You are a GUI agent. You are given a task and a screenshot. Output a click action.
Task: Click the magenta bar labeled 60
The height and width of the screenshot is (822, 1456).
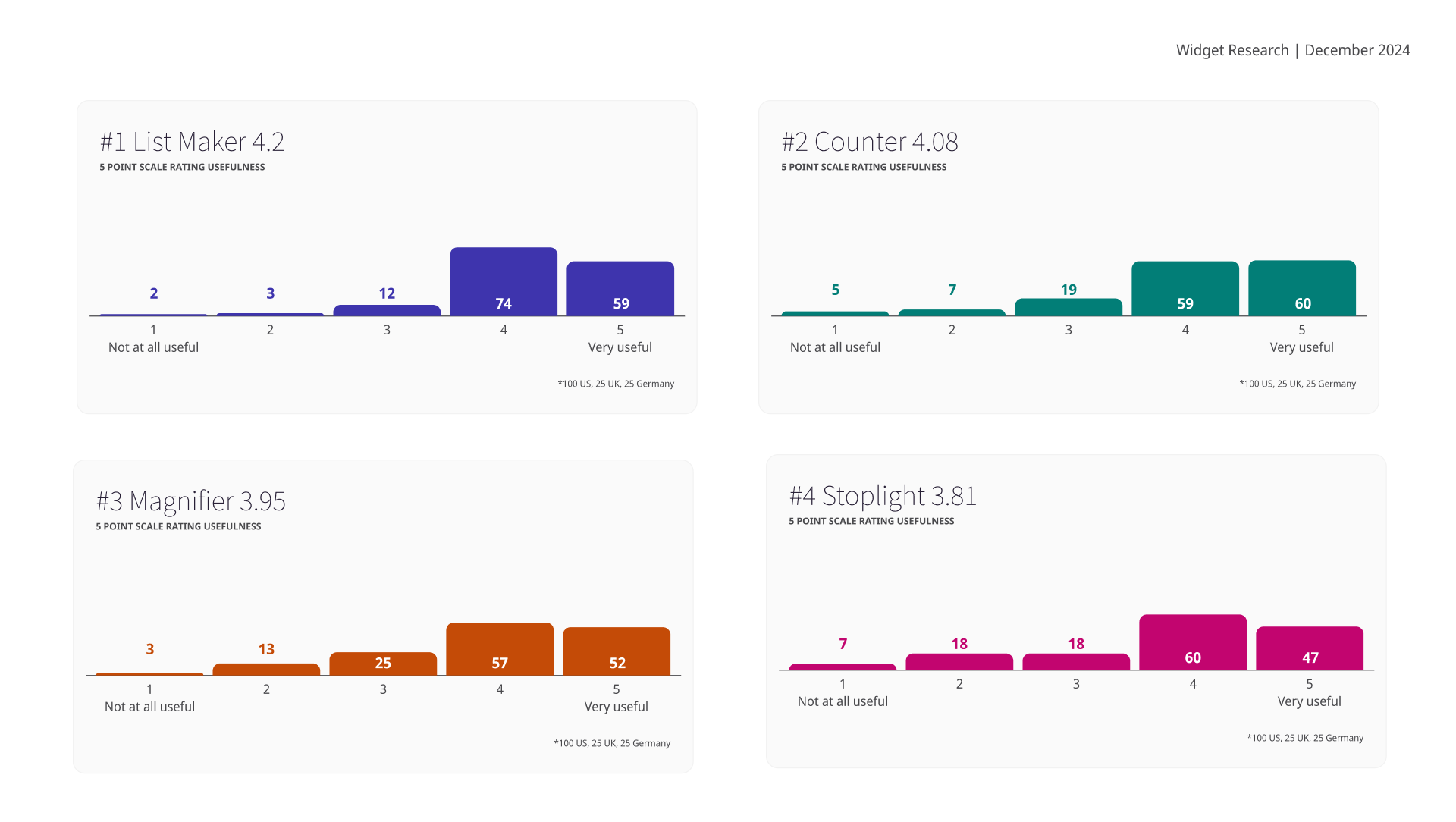point(1193,642)
